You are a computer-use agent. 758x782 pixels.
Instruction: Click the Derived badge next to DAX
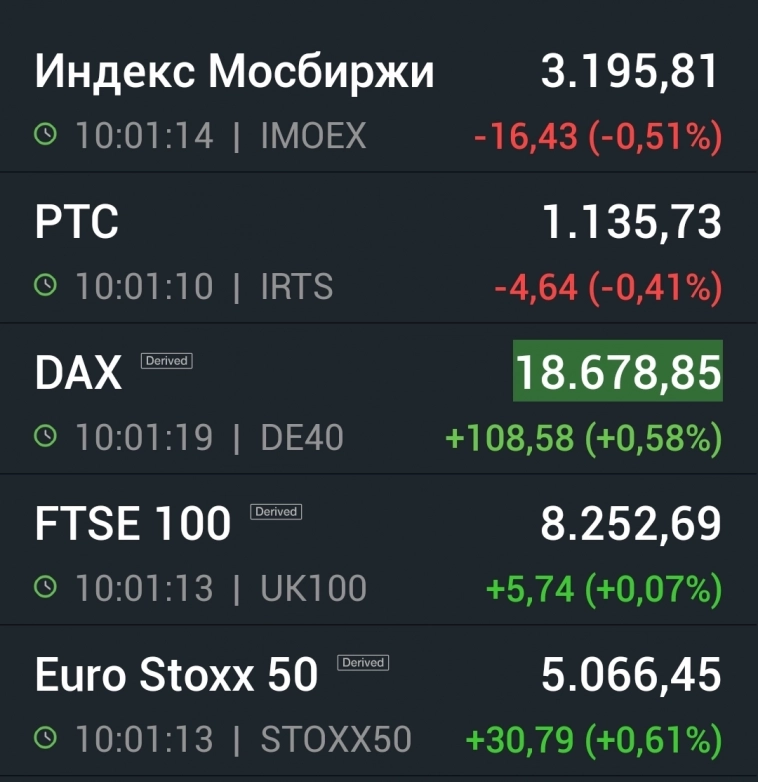tap(166, 360)
